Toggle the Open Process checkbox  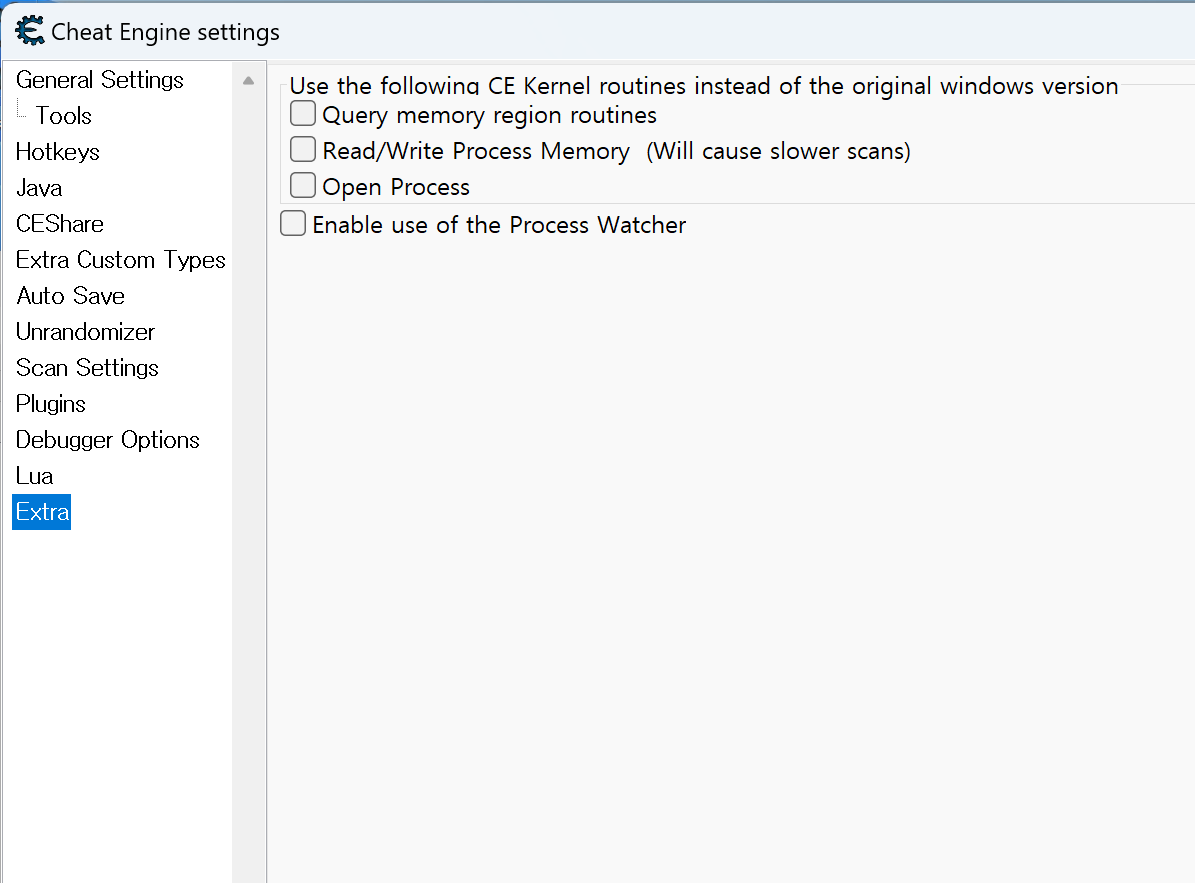[x=303, y=186]
